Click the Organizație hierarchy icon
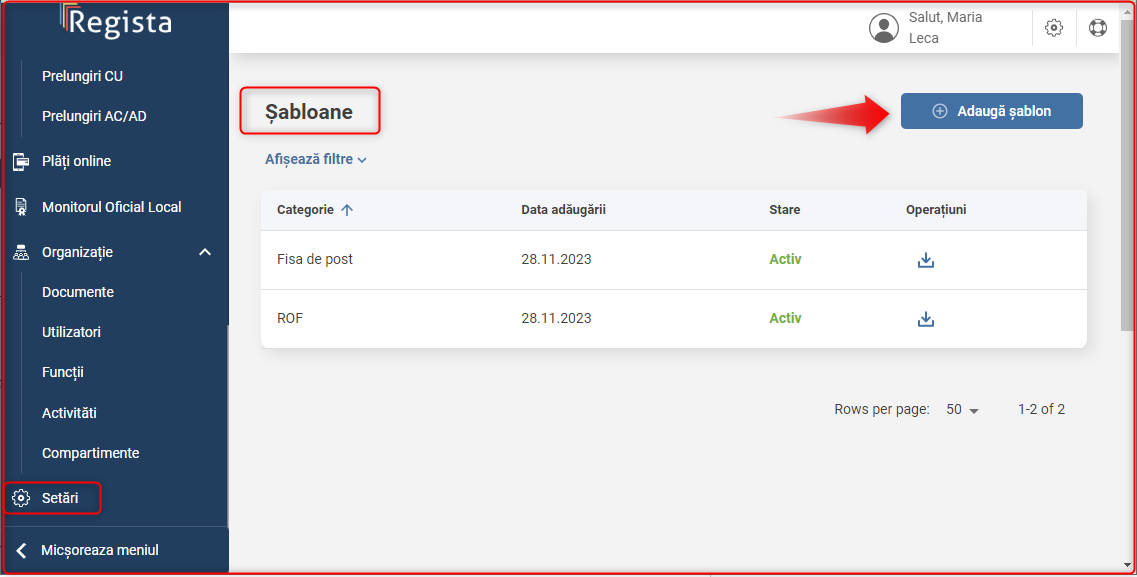The image size is (1137, 577). [x=21, y=252]
